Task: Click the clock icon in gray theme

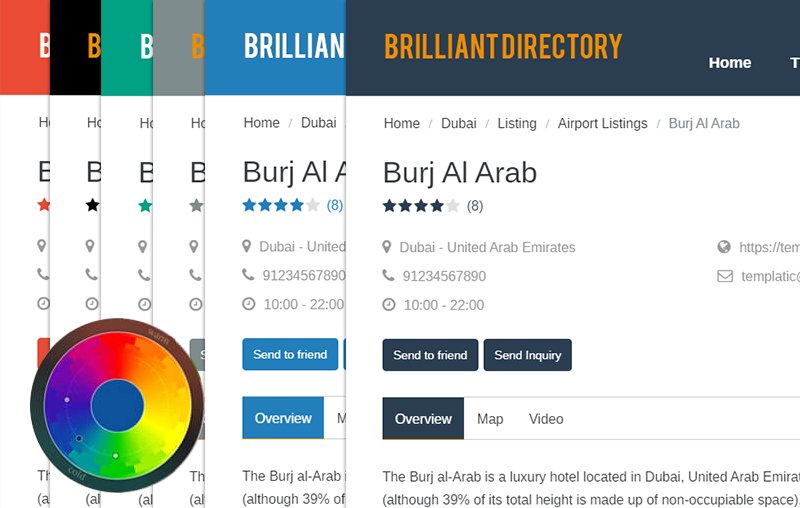Action: pos(196,304)
